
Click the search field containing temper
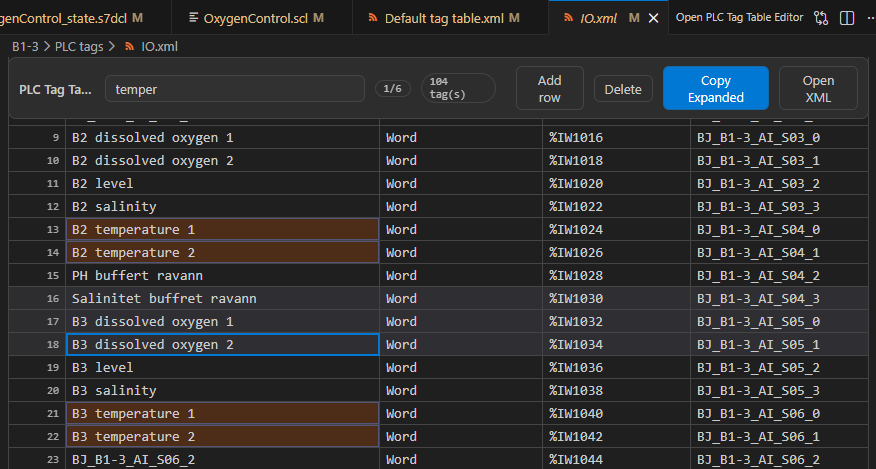(x=235, y=89)
